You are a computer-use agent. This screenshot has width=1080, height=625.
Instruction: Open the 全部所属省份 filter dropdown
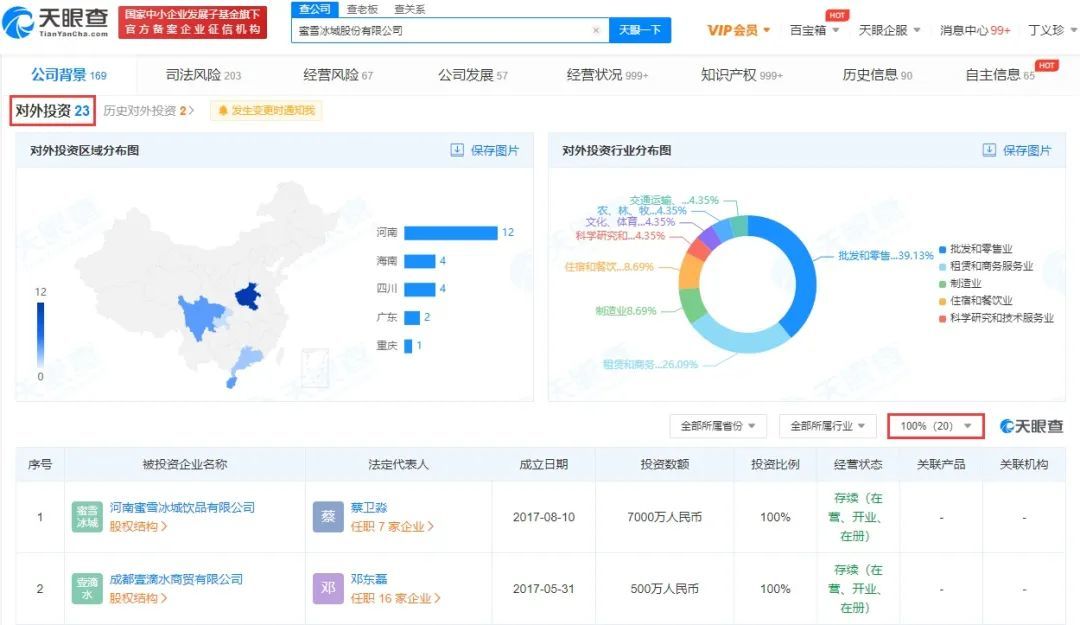[718, 427]
